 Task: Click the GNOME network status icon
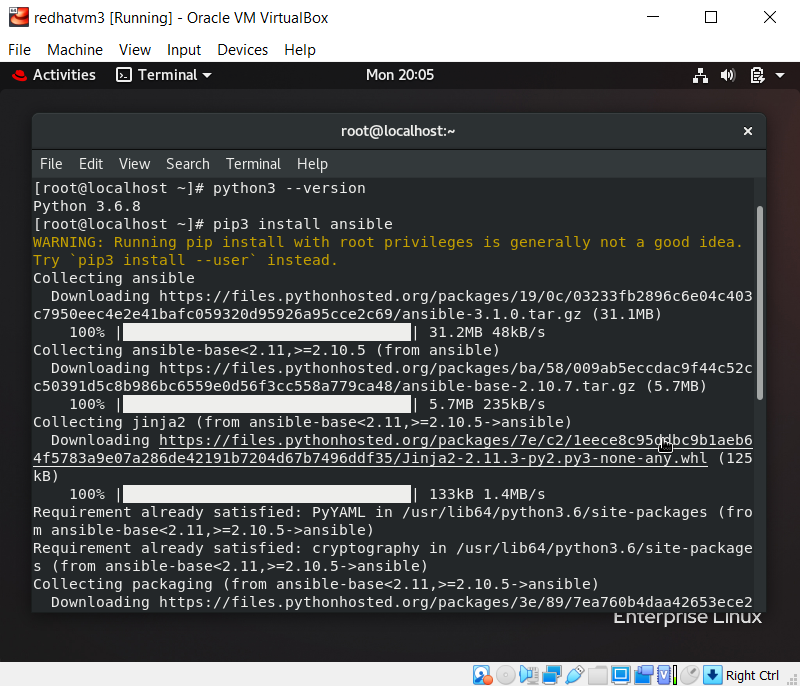700,75
